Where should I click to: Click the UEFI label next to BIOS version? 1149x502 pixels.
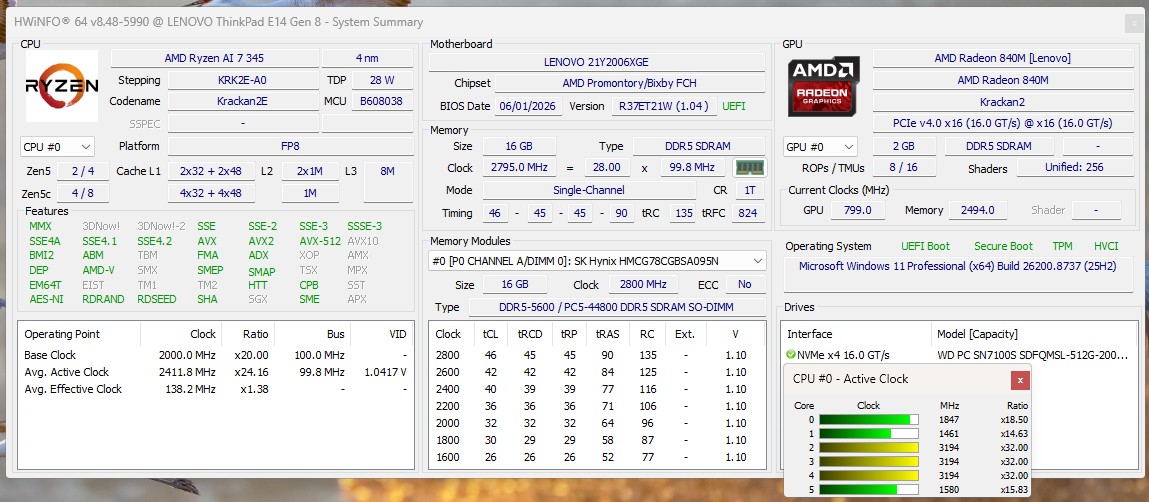click(x=734, y=106)
